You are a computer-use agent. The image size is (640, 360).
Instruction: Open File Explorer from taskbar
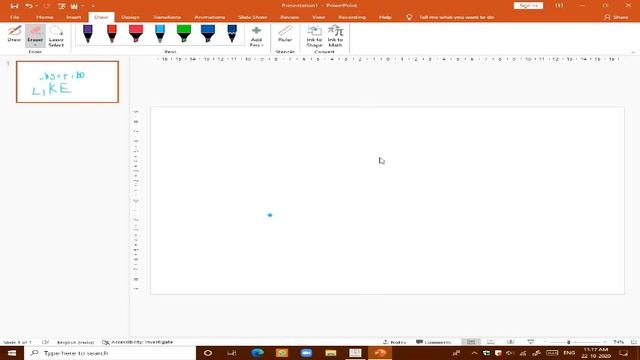pyautogui.click(x=331, y=353)
